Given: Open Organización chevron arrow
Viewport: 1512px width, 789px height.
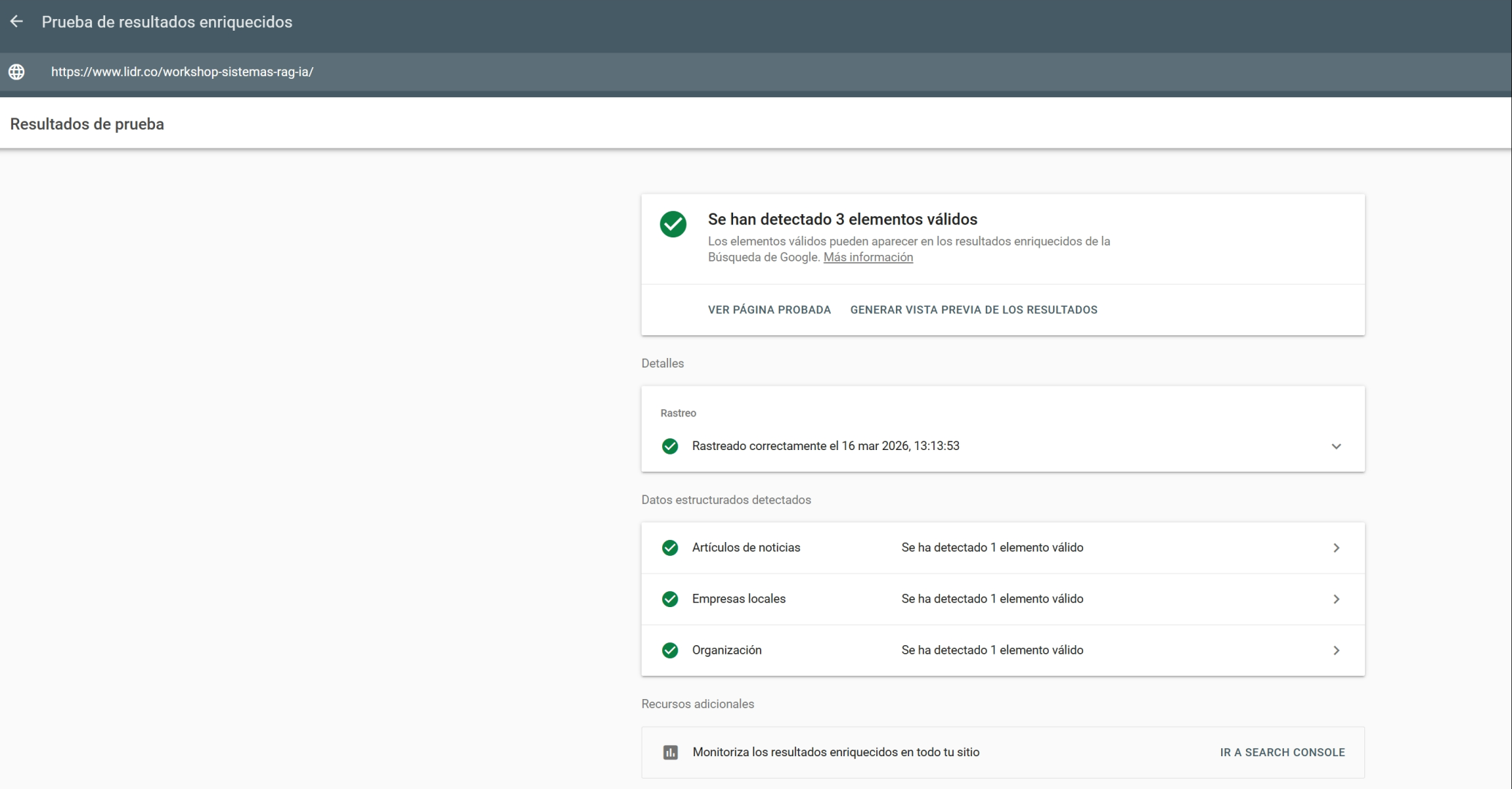Looking at the screenshot, I should click(x=1336, y=650).
